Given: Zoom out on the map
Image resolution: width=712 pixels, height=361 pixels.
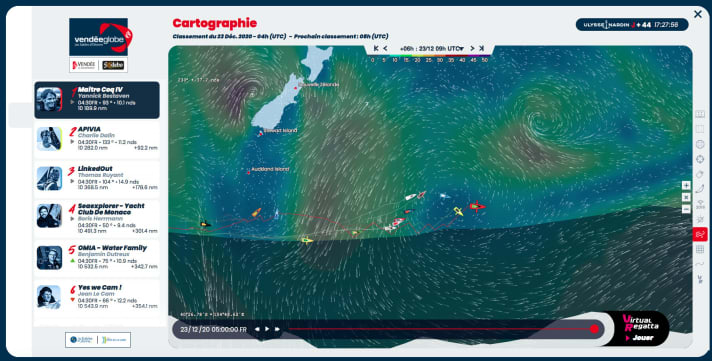Looking at the screenshot, I should [x=686, y=209].
